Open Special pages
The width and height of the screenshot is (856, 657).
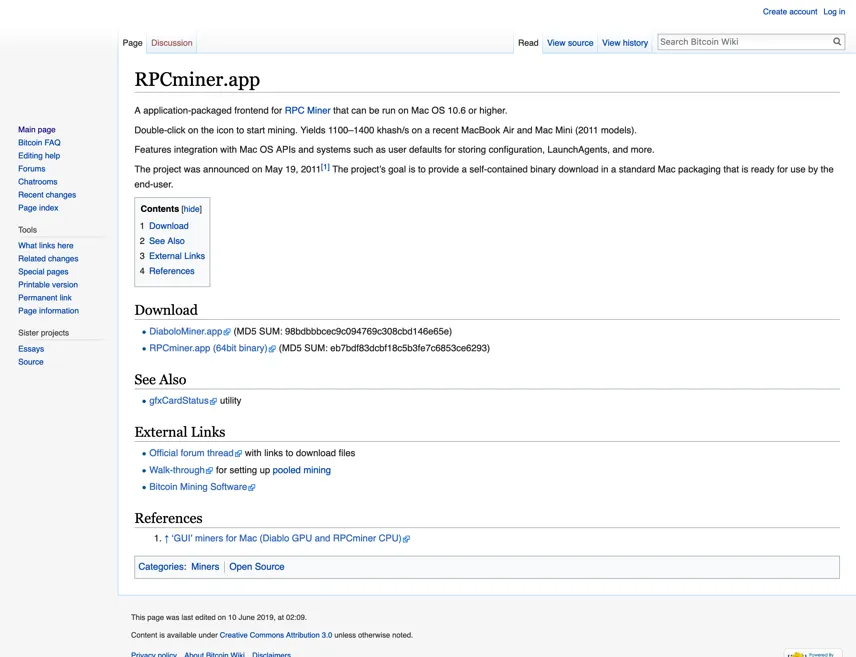pos(43,272)
